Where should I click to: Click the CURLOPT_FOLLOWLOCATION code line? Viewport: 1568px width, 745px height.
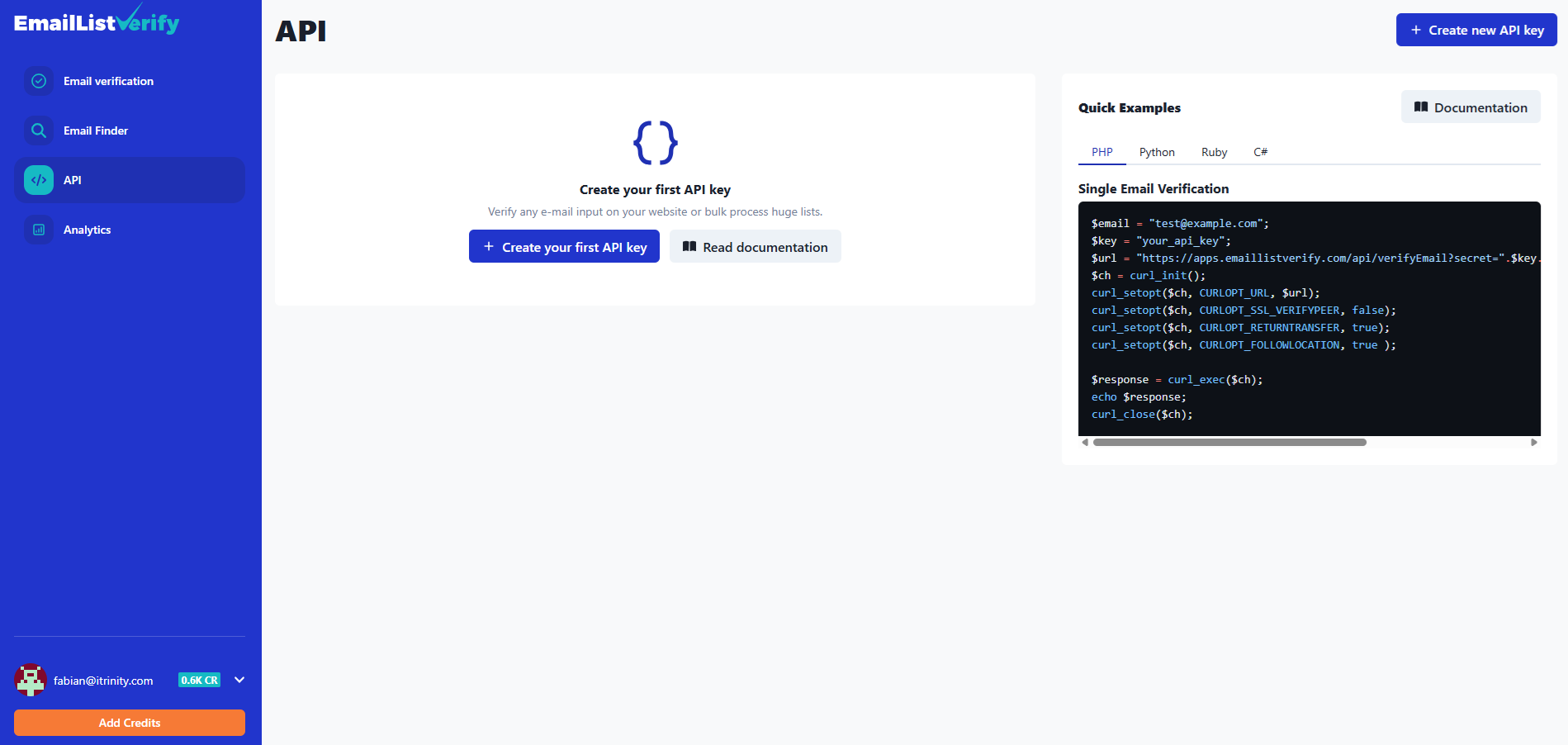tap(1244, 344)
